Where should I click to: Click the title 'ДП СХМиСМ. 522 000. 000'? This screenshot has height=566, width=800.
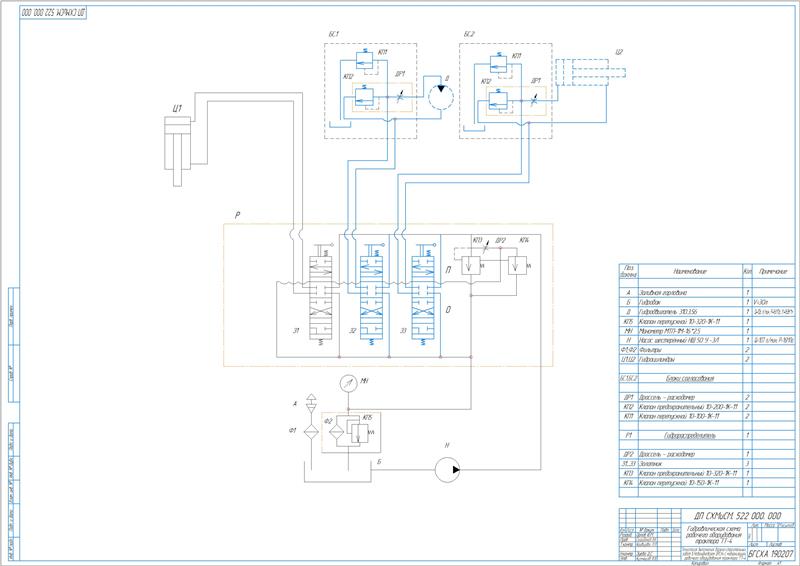pos(738,515)
